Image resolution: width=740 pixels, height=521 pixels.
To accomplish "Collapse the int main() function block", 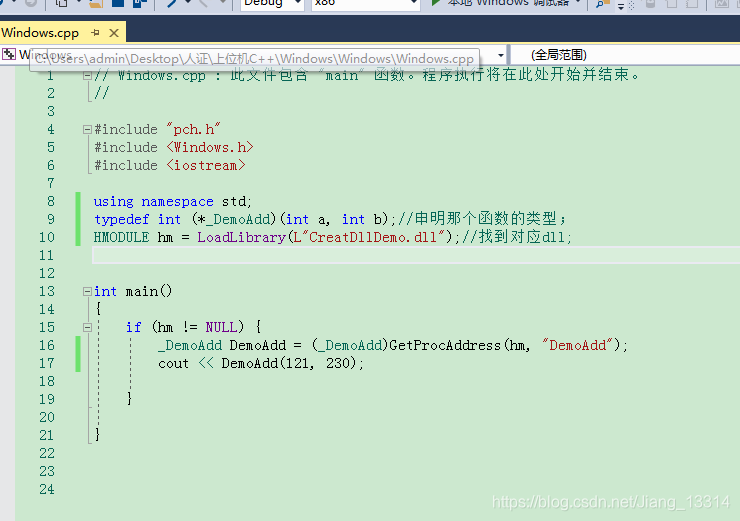I will coord(87,292).
